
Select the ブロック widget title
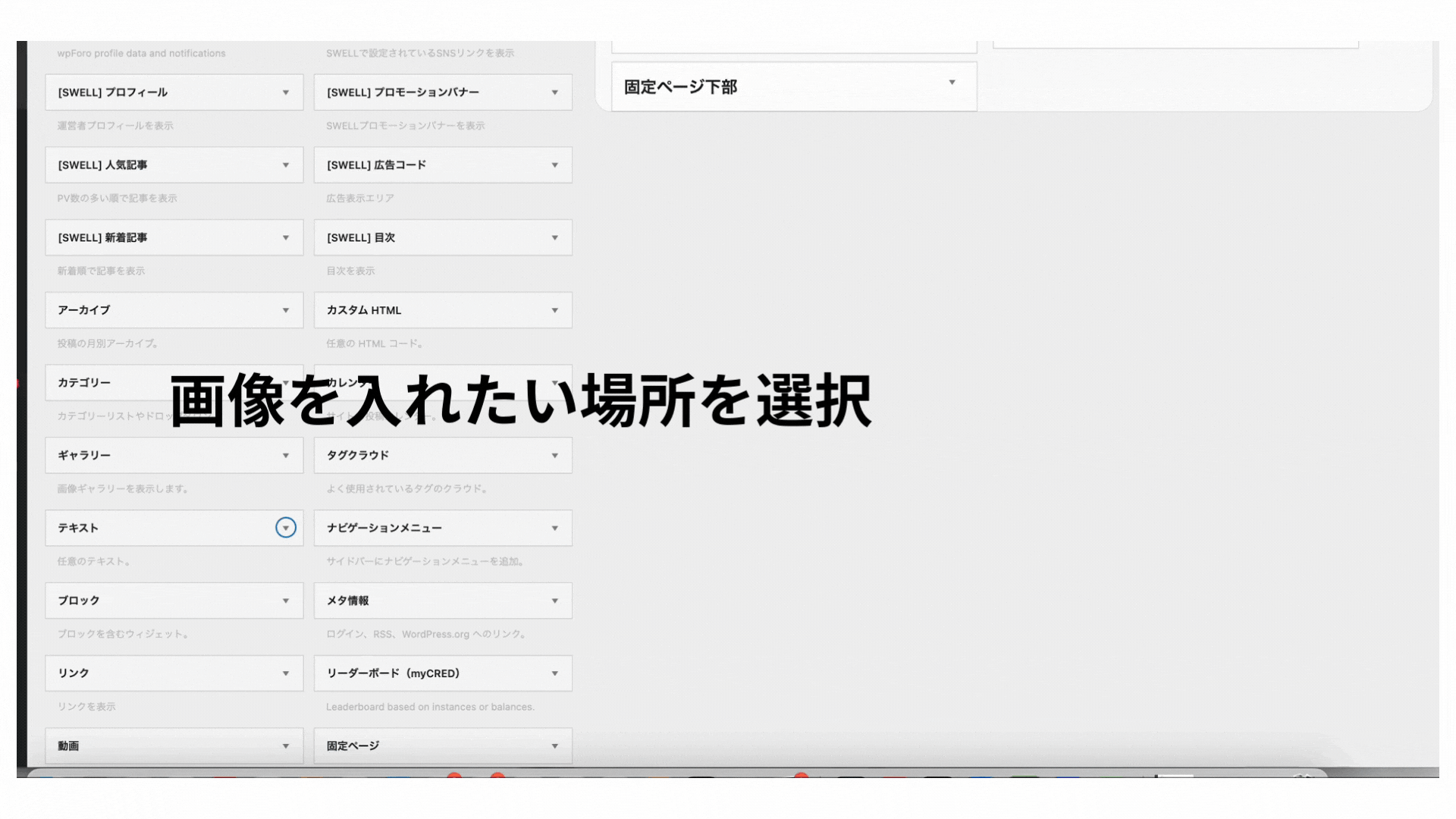click(79, 601)
